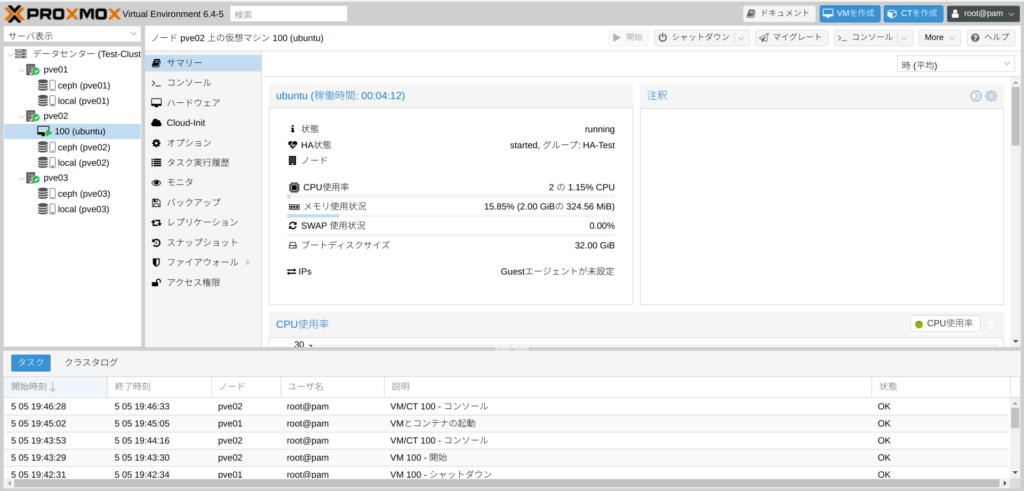Open サマリー summary tab

(203, 63)
